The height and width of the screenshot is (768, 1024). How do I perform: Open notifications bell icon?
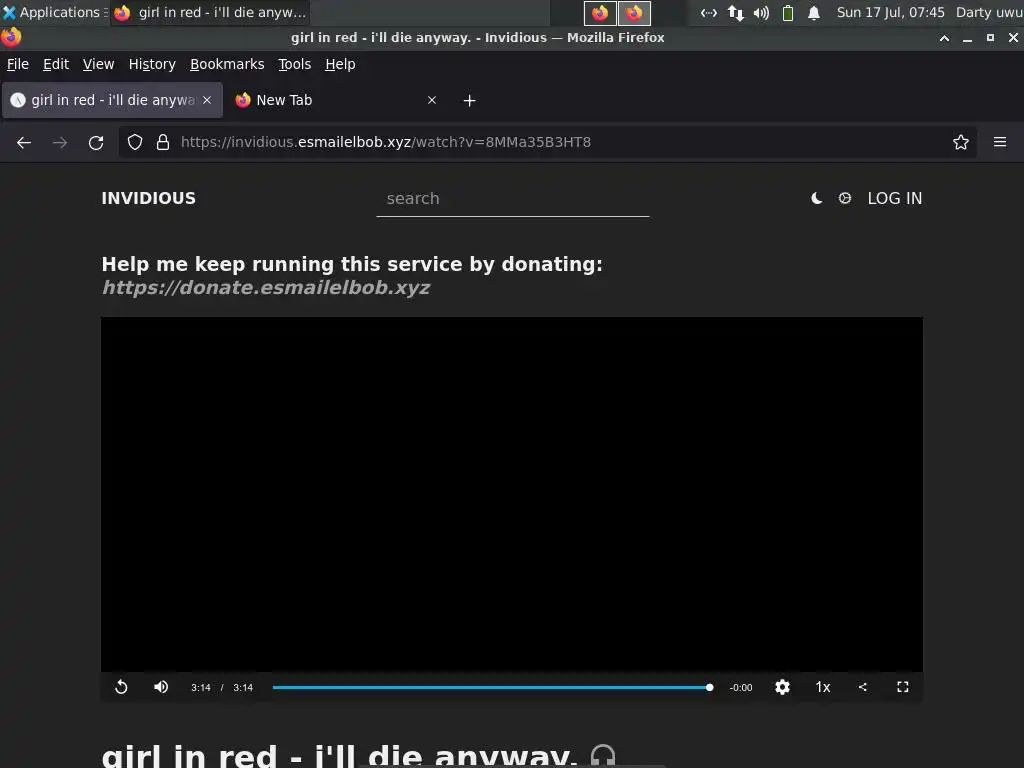[x=814, y=12]
